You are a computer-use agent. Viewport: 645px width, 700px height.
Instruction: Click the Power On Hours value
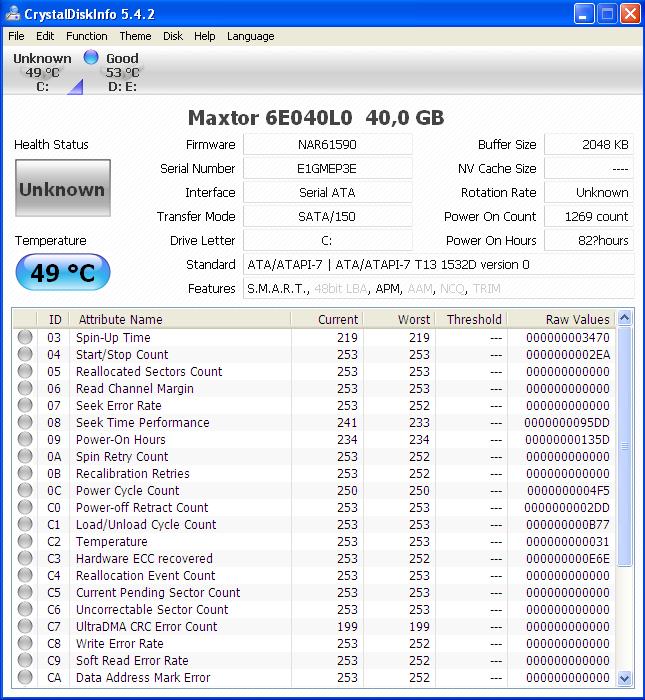(x=589, y=241)
